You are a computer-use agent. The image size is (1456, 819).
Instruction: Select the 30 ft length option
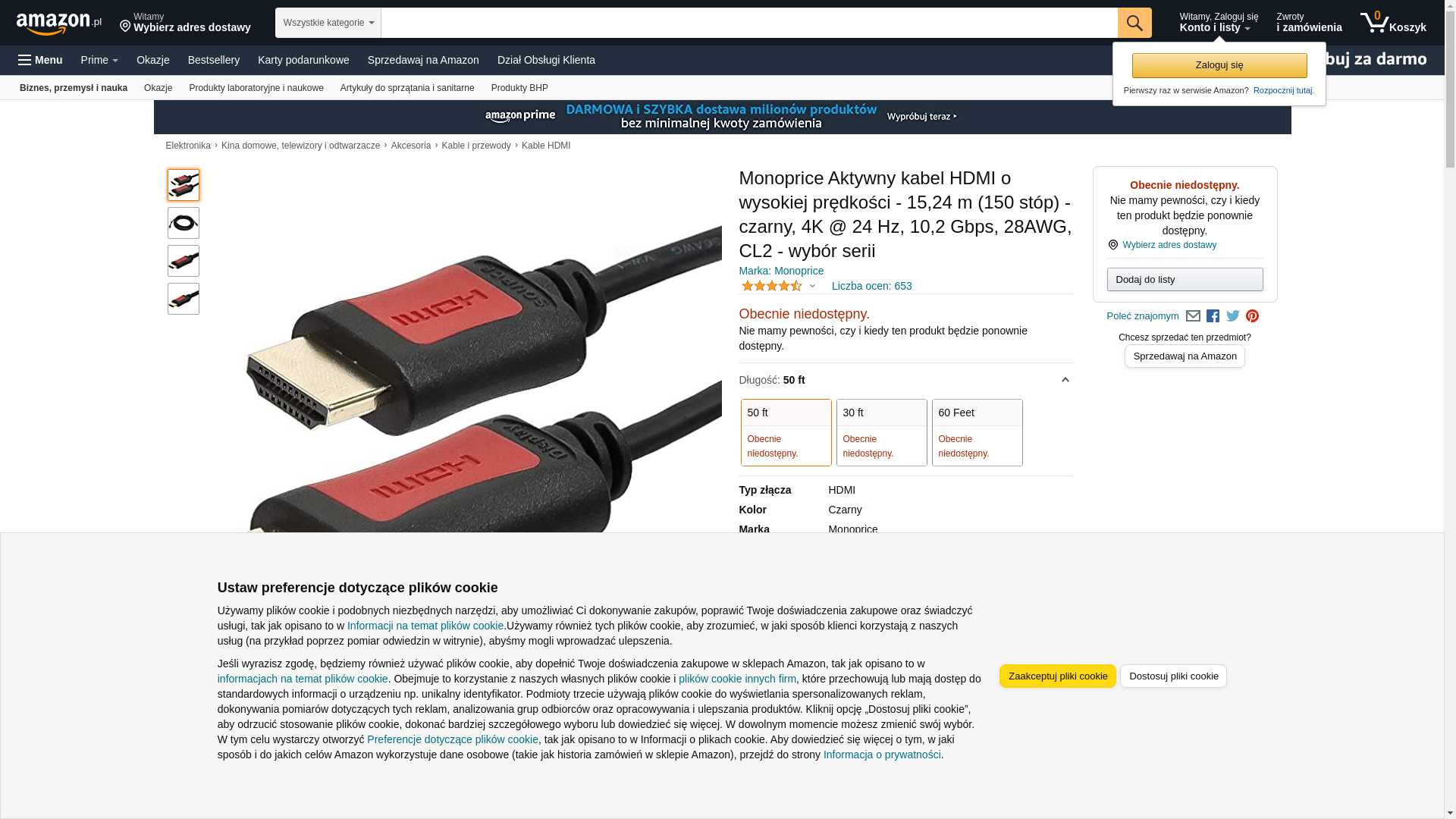click(881, 432)
